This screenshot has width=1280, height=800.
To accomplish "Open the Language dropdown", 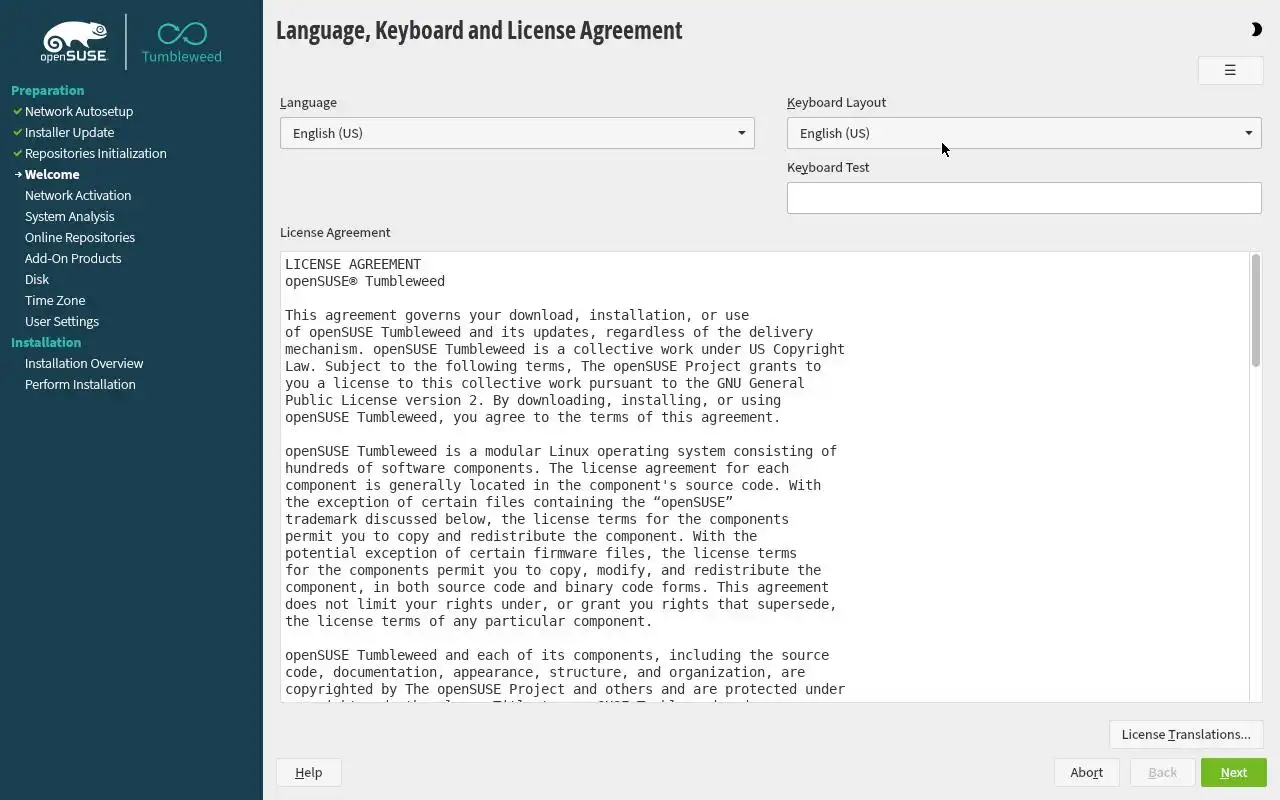I will point(517,133).
